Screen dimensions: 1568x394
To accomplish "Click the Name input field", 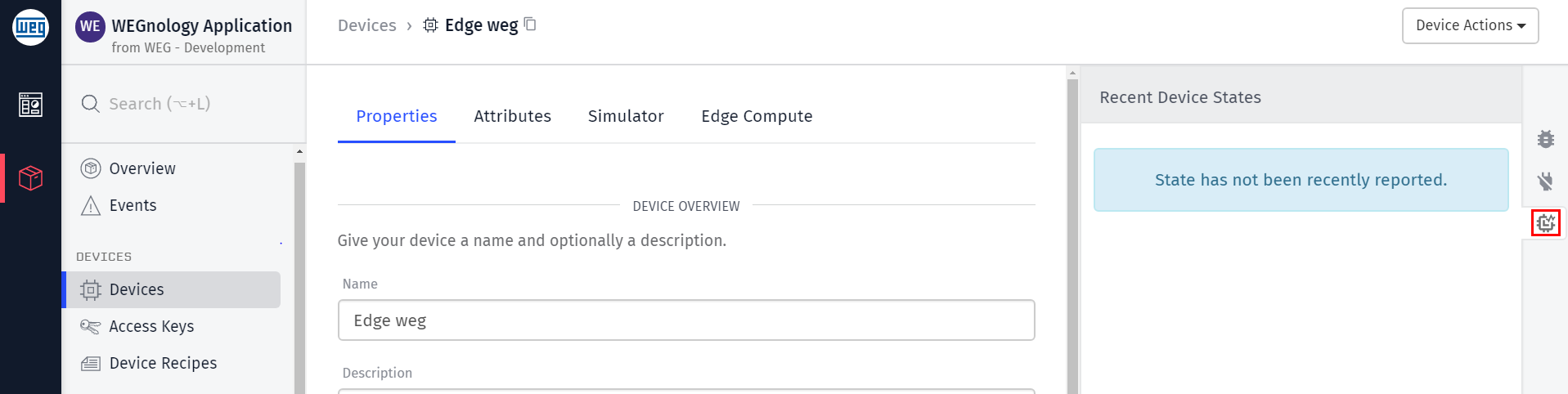I will (686, 320).
